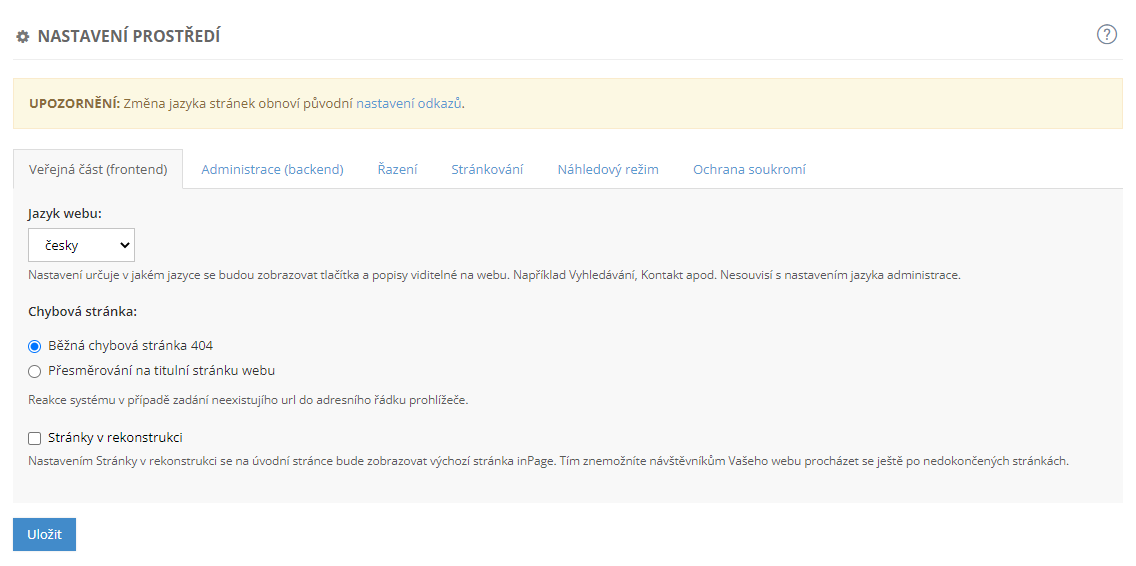Open the Řazení tab

tap(397, 169)
